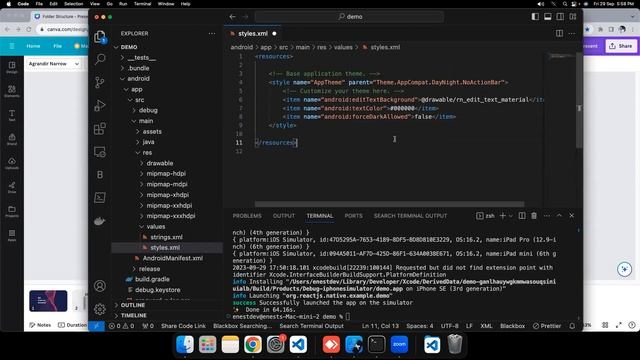Image resolution: width=640 pixels, height=360 pixels.
Task: Expand the debug folder
Action: (148, 110)
